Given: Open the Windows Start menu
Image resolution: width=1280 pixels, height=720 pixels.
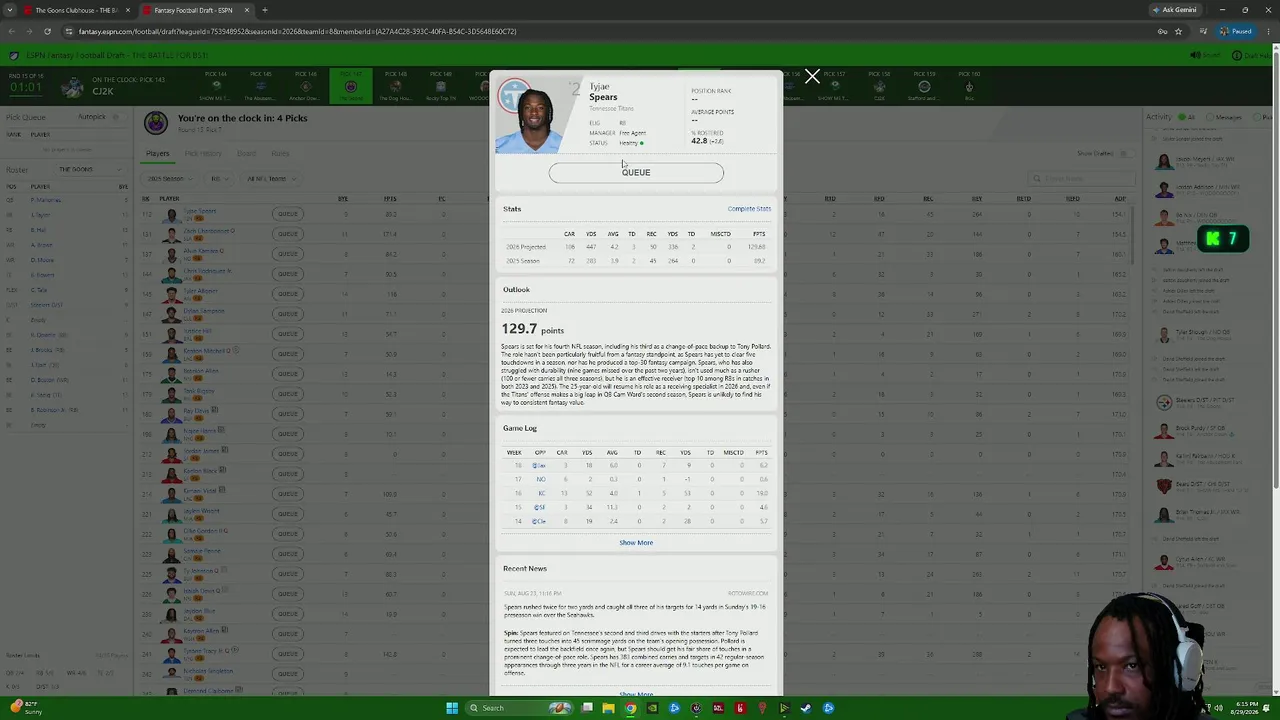Looking at the screenshot, I should (452, 708).
